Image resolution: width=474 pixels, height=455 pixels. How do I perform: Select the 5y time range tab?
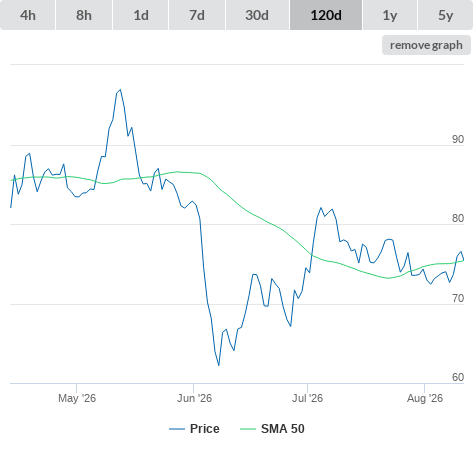pyautogui.click(x=446, y=15)
